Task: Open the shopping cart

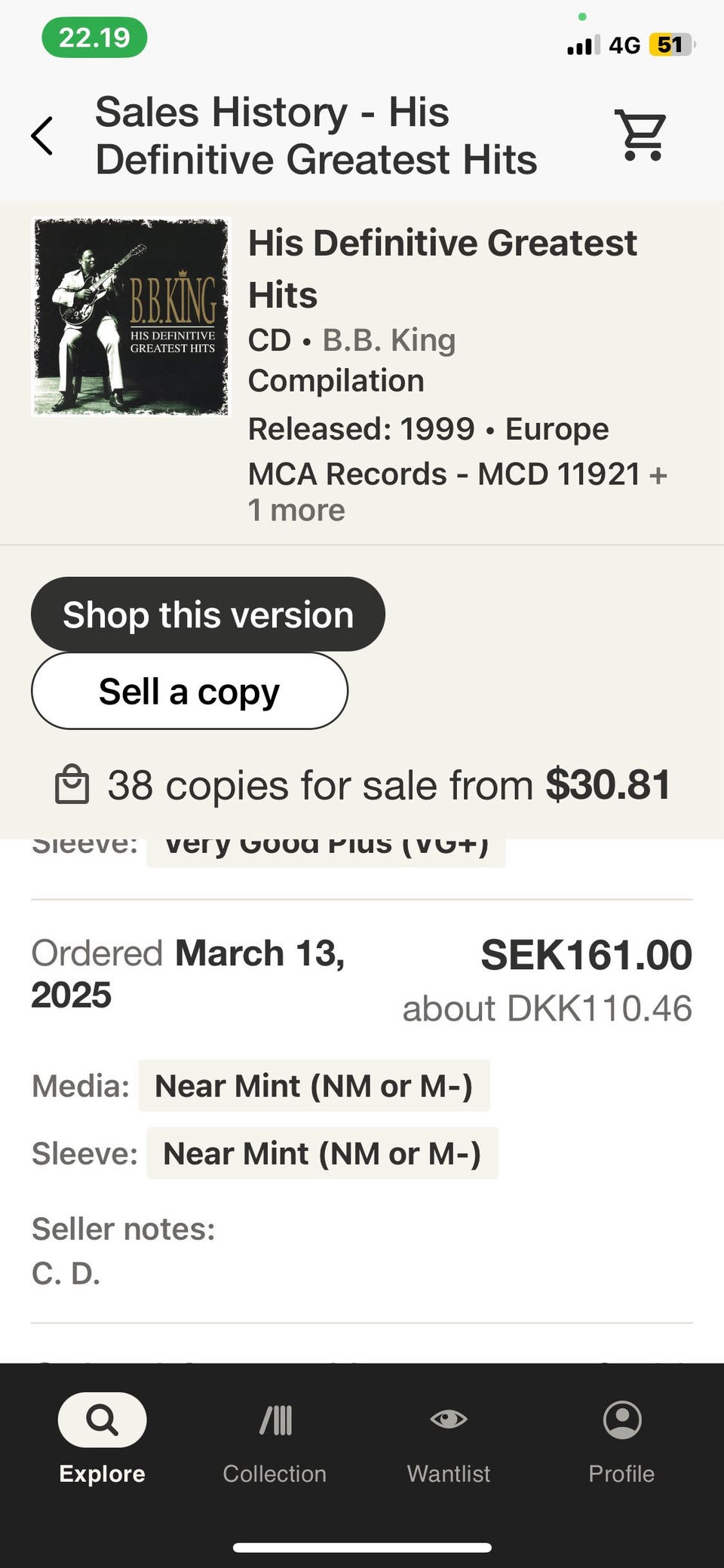Action: tap(642, 135)
